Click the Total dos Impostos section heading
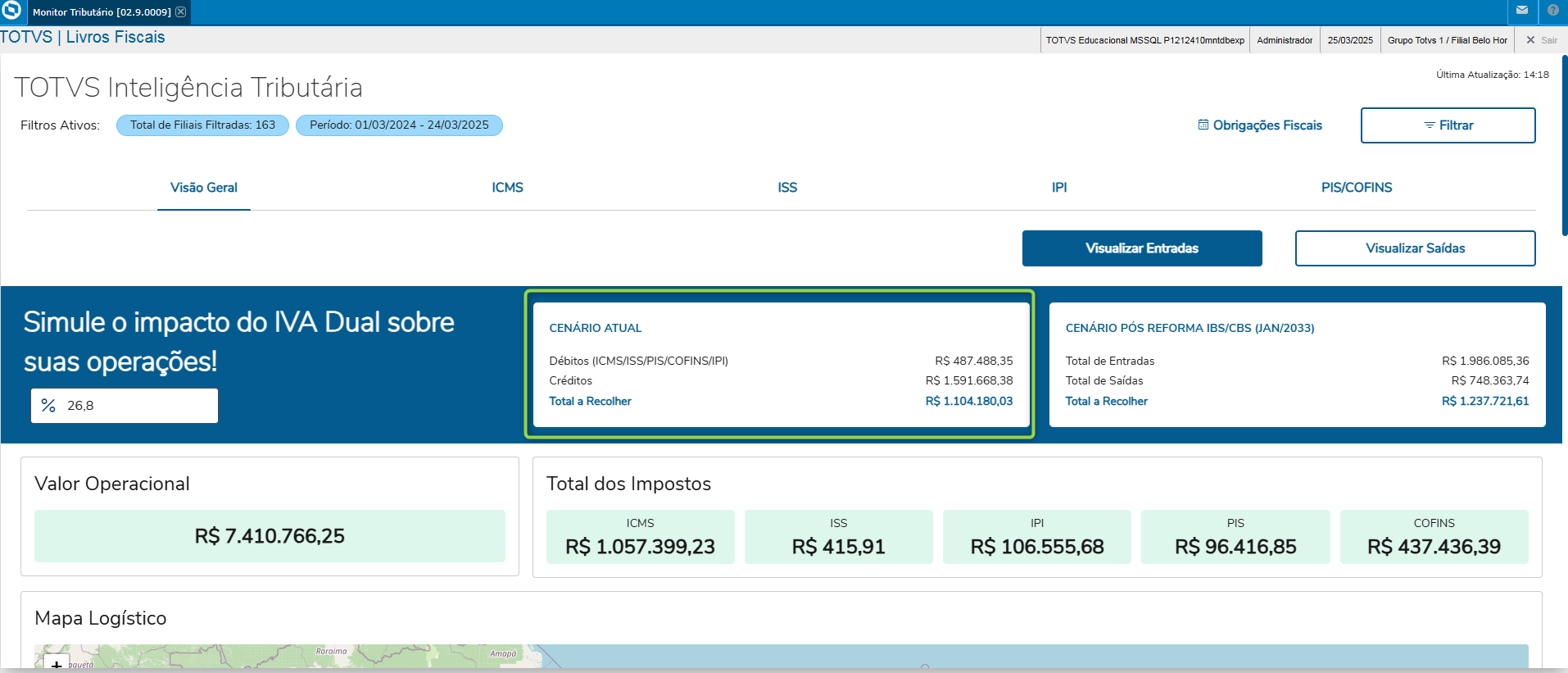Viewport: 1568px width, 673px height. [x=628, y=484]
